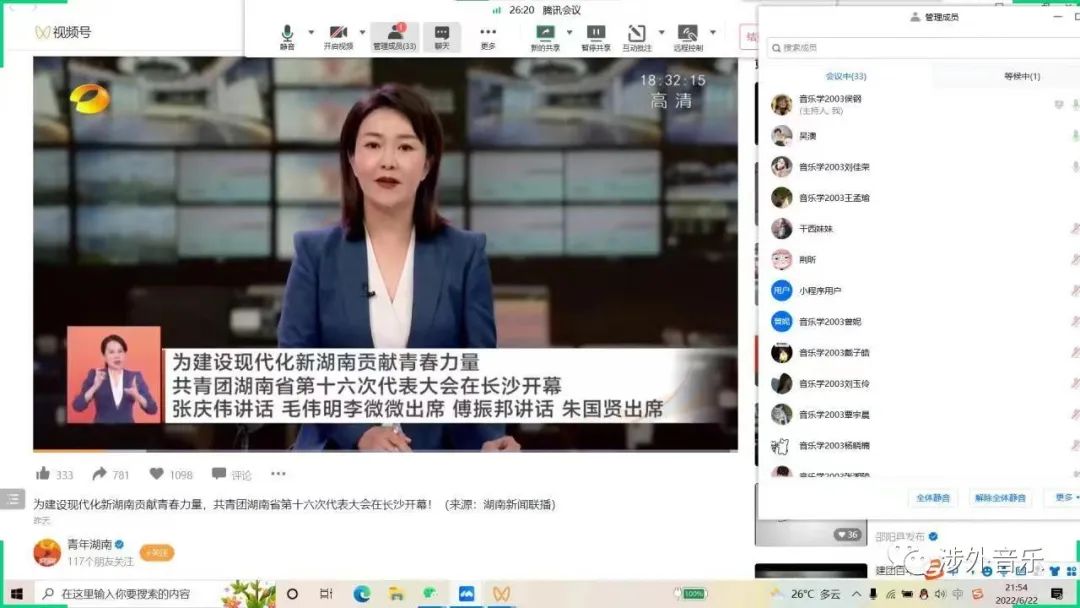Open File Explorer from taskbar
This screenshot has width=1080, height=608.
tap(396, 594)
